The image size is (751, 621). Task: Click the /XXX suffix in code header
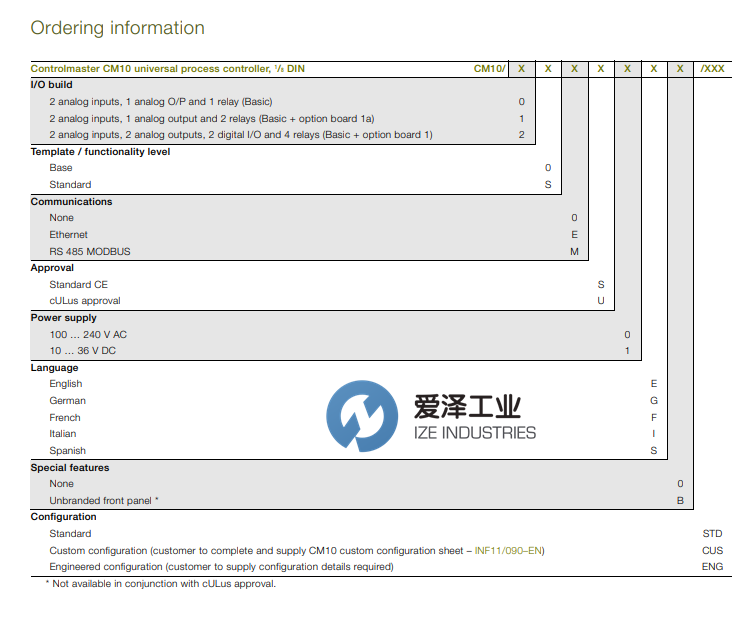(x=712, y=69)
